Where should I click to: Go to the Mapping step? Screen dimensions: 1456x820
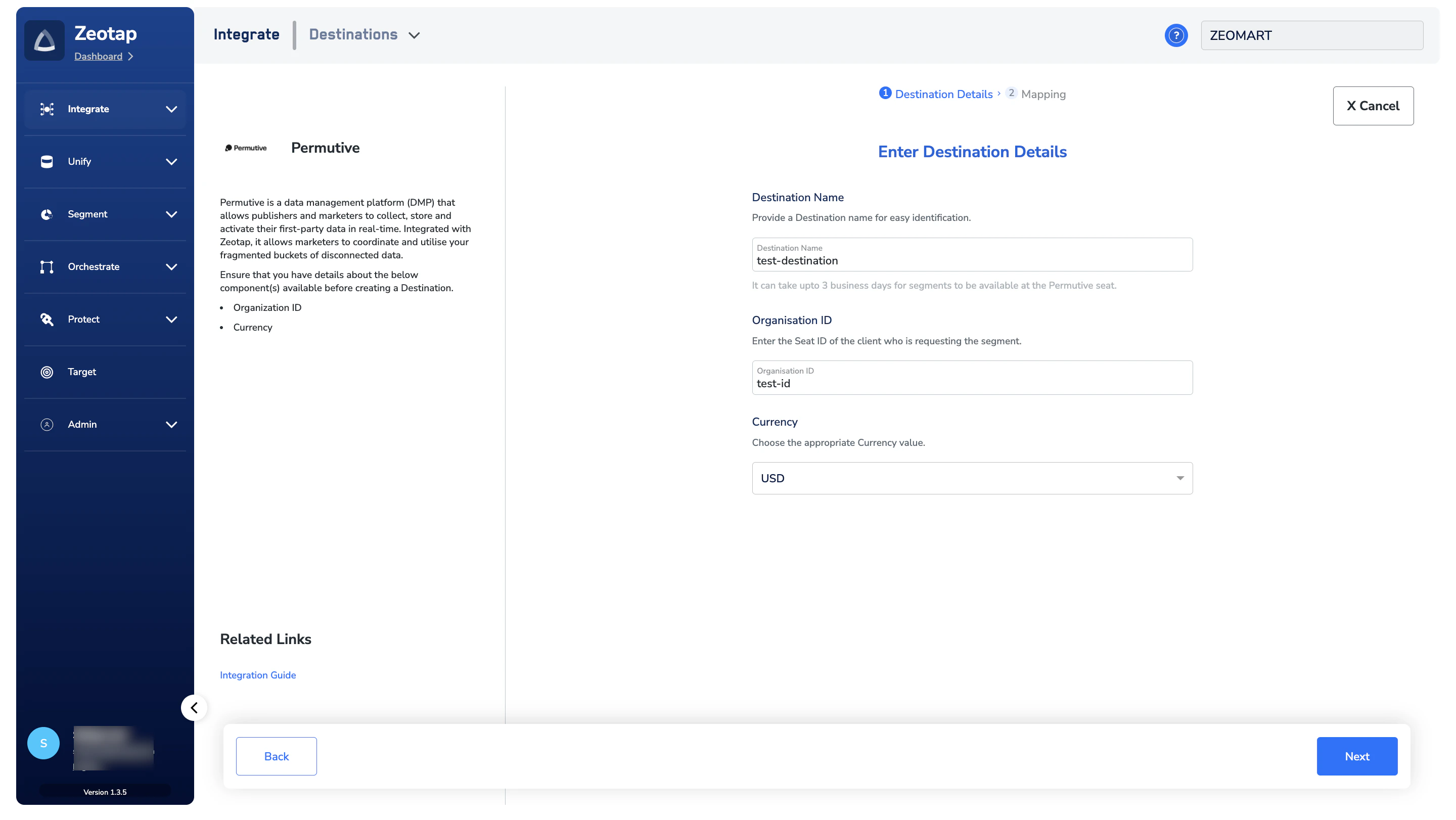click(1036, 94)
